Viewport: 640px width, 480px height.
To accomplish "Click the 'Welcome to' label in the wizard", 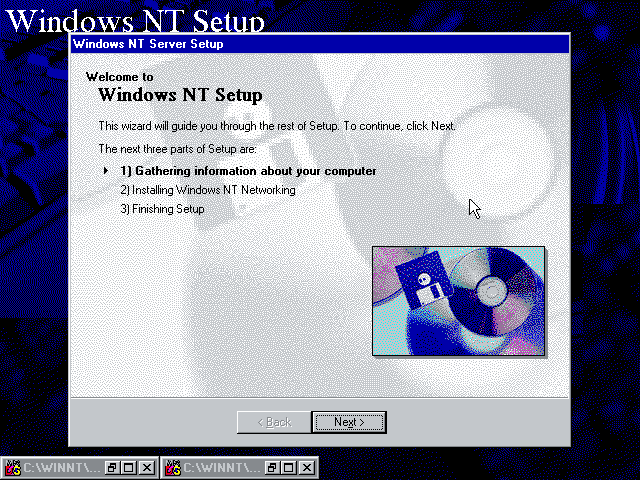I will click(x=120, y=77).
